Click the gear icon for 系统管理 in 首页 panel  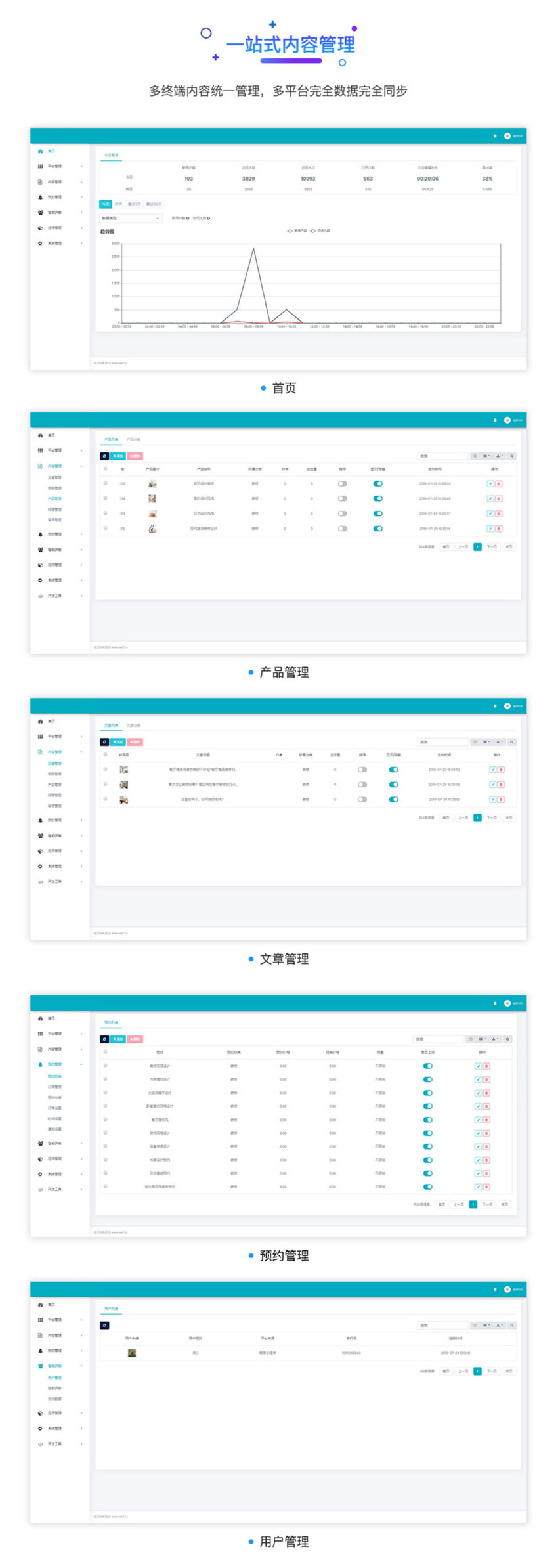point(40,243)
